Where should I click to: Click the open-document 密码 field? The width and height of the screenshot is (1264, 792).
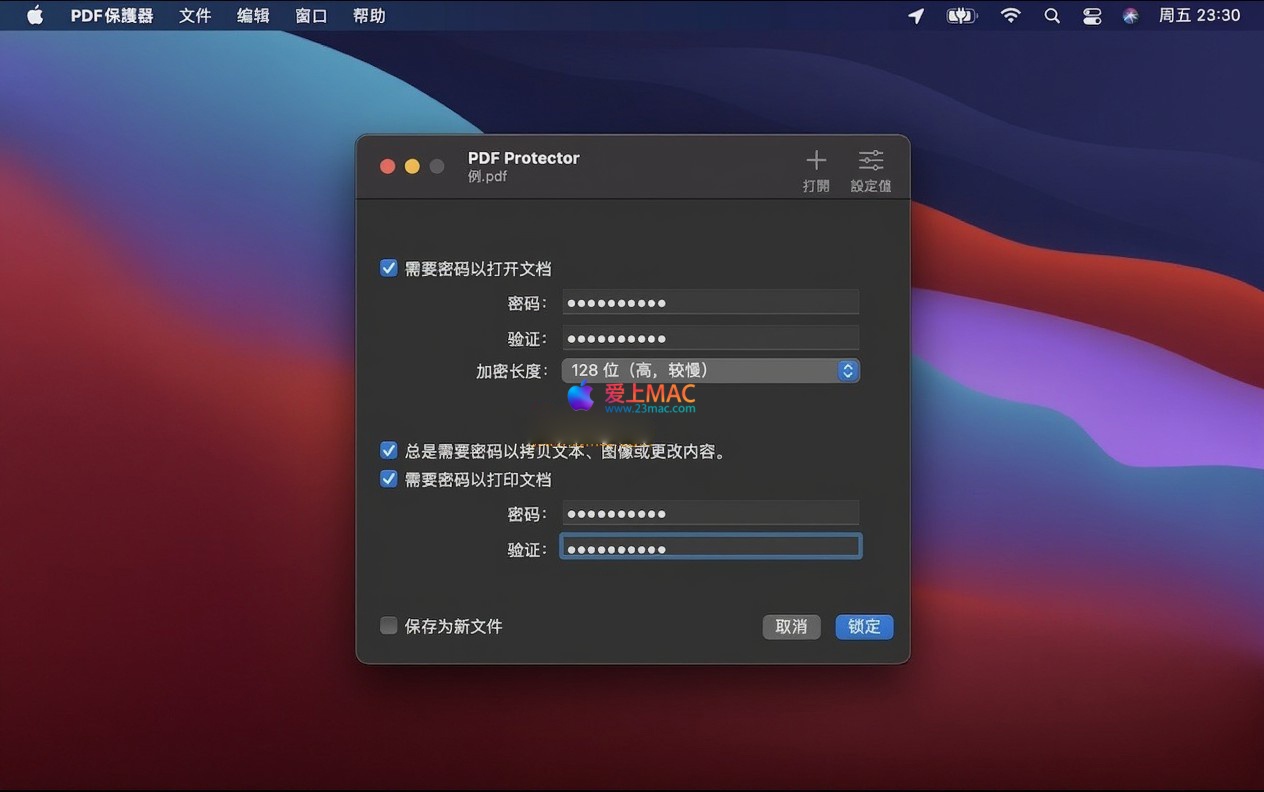coord(710,303)
